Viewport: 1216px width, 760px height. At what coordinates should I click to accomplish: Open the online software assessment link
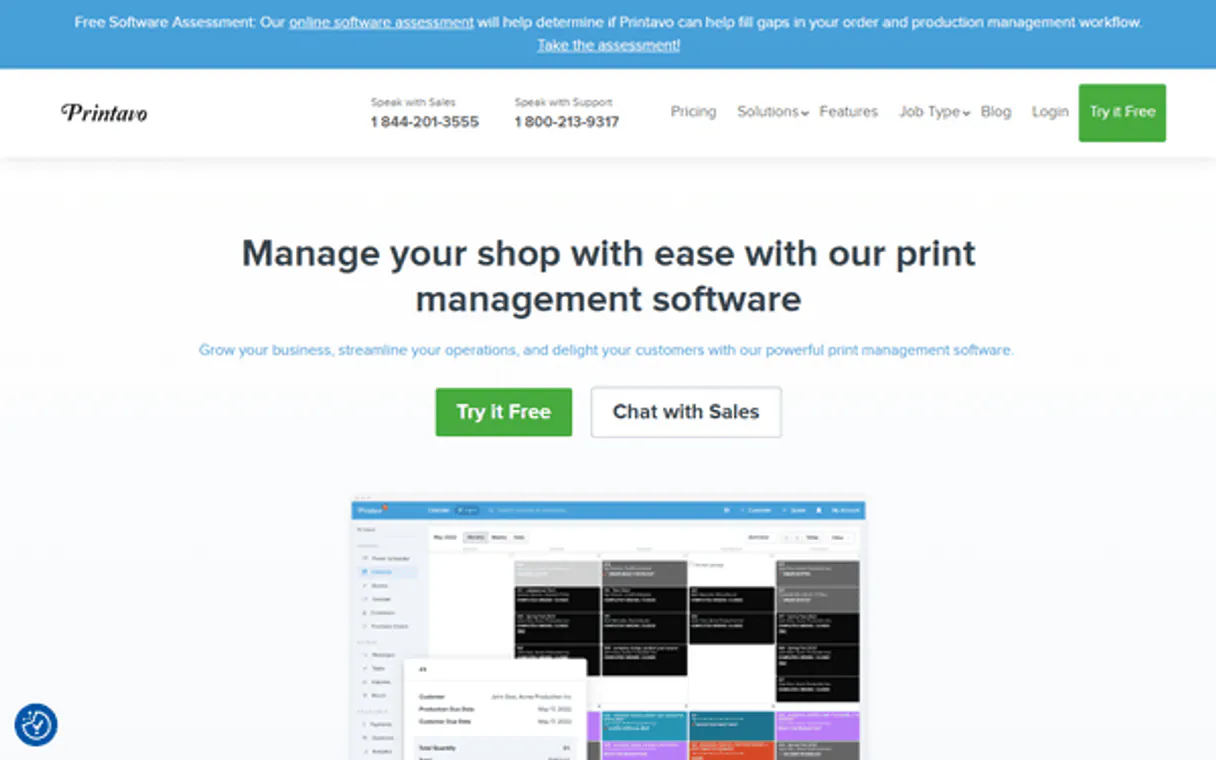pos(381,22)
